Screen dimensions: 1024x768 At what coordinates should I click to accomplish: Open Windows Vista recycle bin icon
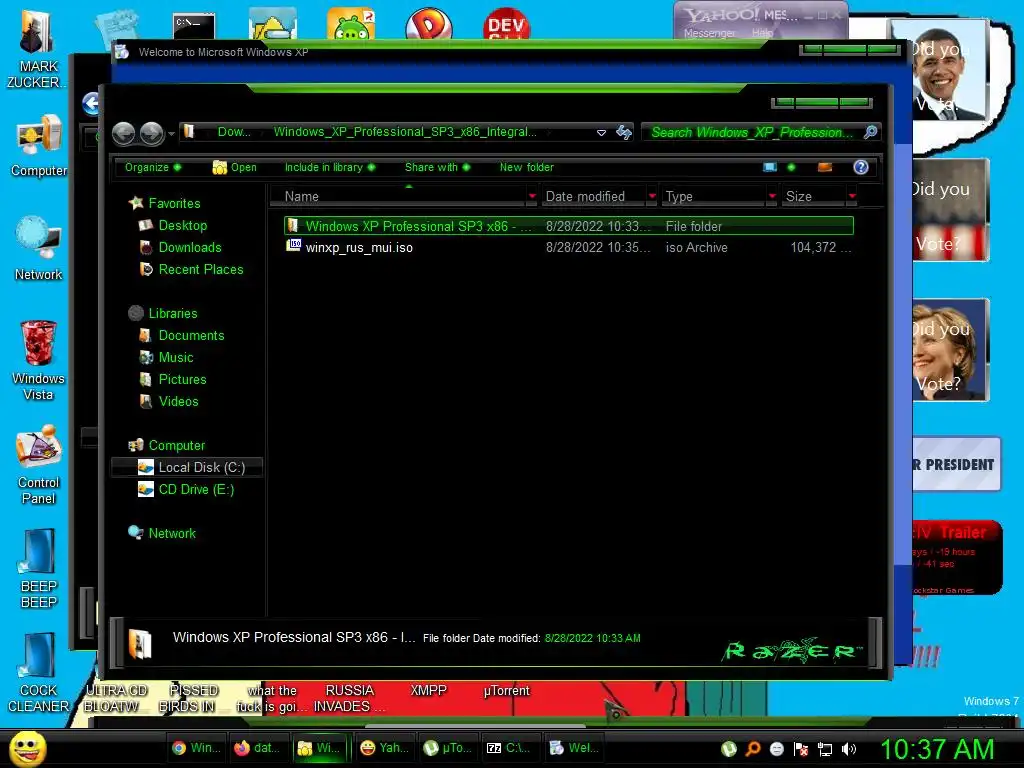click(38, 360)
